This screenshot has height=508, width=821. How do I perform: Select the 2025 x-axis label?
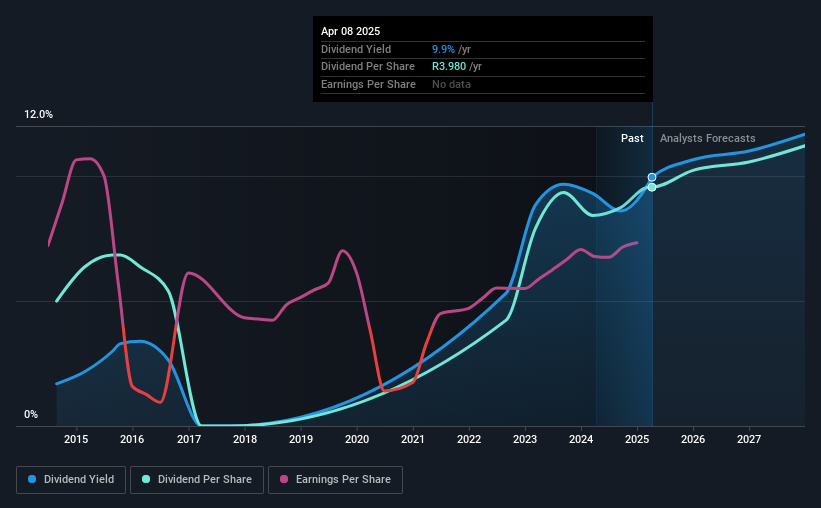click(x=637, y=439)
